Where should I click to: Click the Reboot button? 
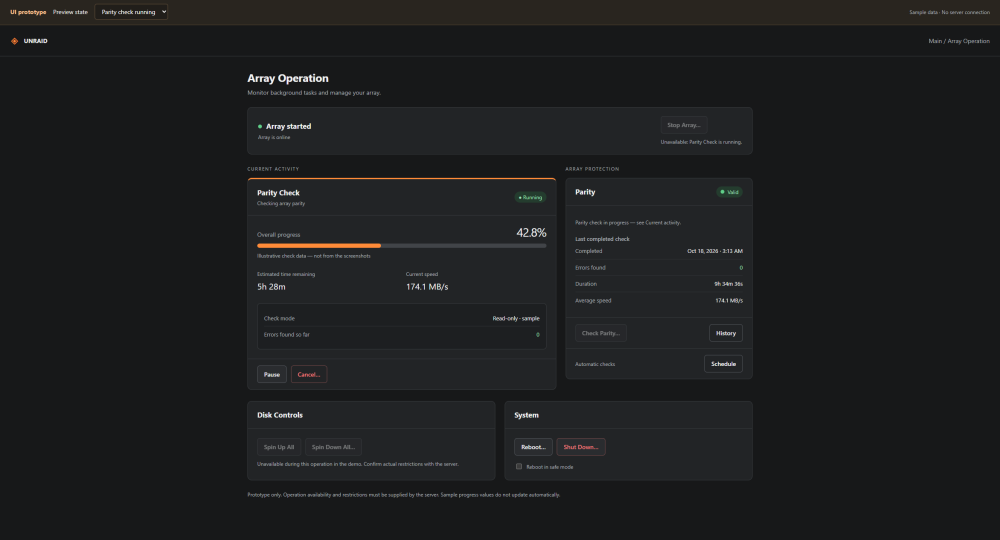point(533,447)
